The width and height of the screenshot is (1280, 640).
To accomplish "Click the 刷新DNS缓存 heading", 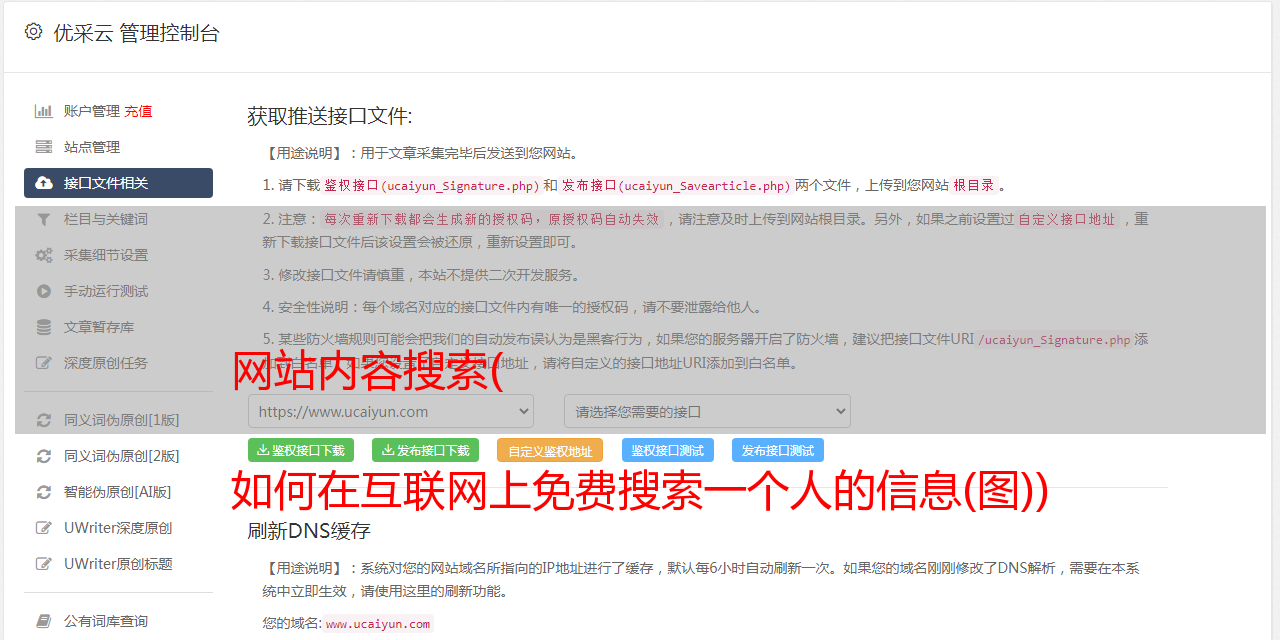I will (x=309, y=530).
